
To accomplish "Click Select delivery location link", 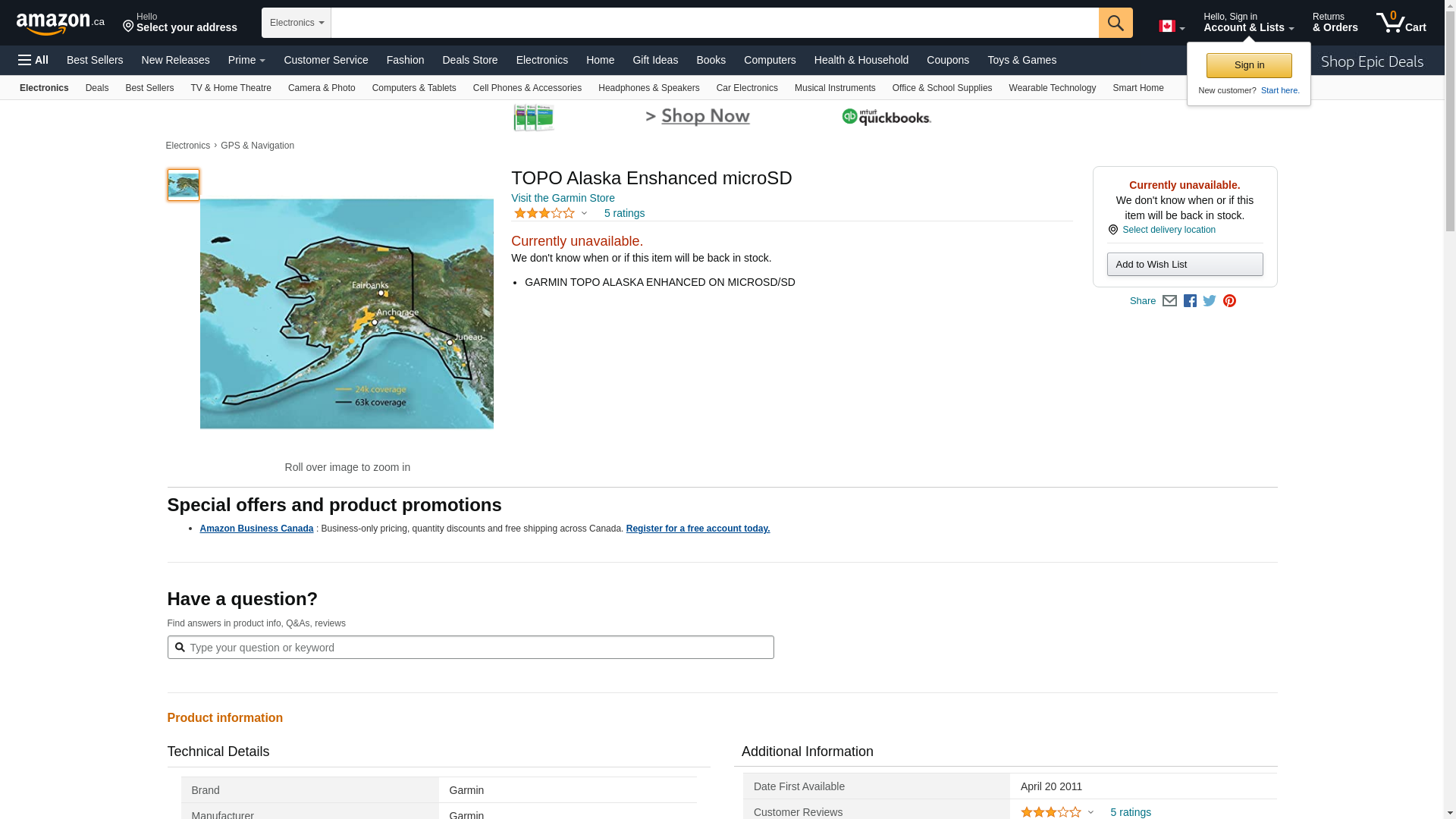I will click(x=1168, y=230).
